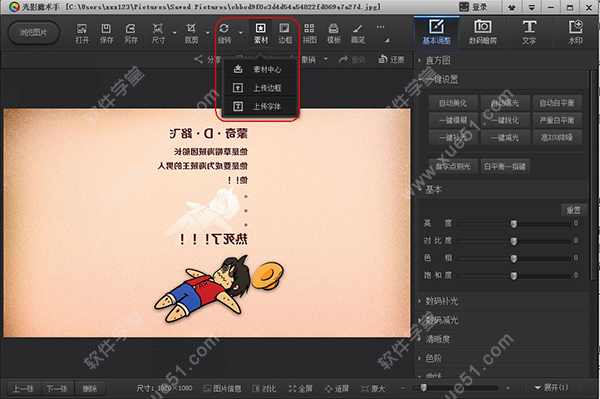600x399 pixels.
Task: Select the 画笔 brush tool
Action: (x=358, y=33)
